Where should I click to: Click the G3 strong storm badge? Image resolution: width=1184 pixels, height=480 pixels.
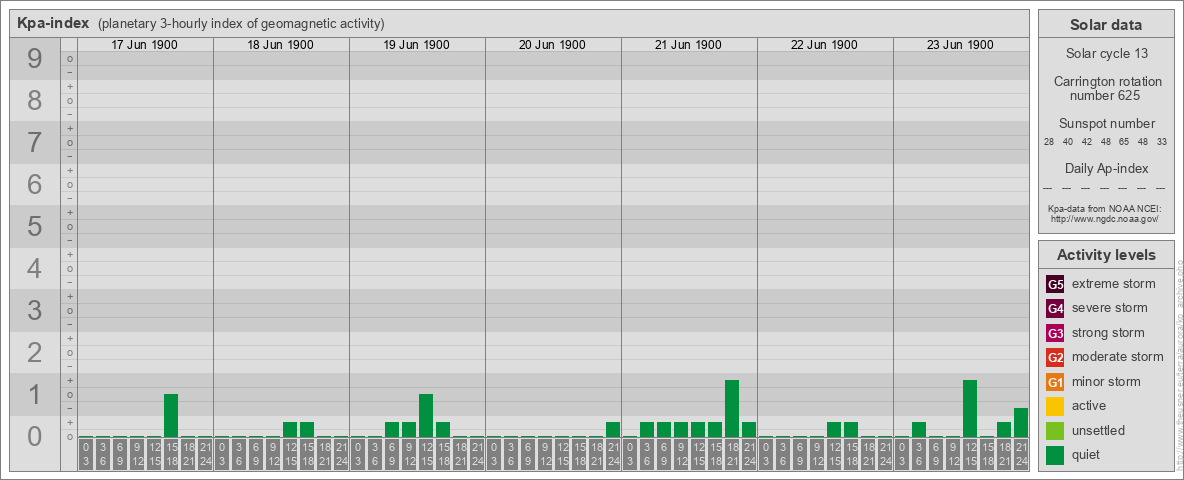[x=1056, y=333]
